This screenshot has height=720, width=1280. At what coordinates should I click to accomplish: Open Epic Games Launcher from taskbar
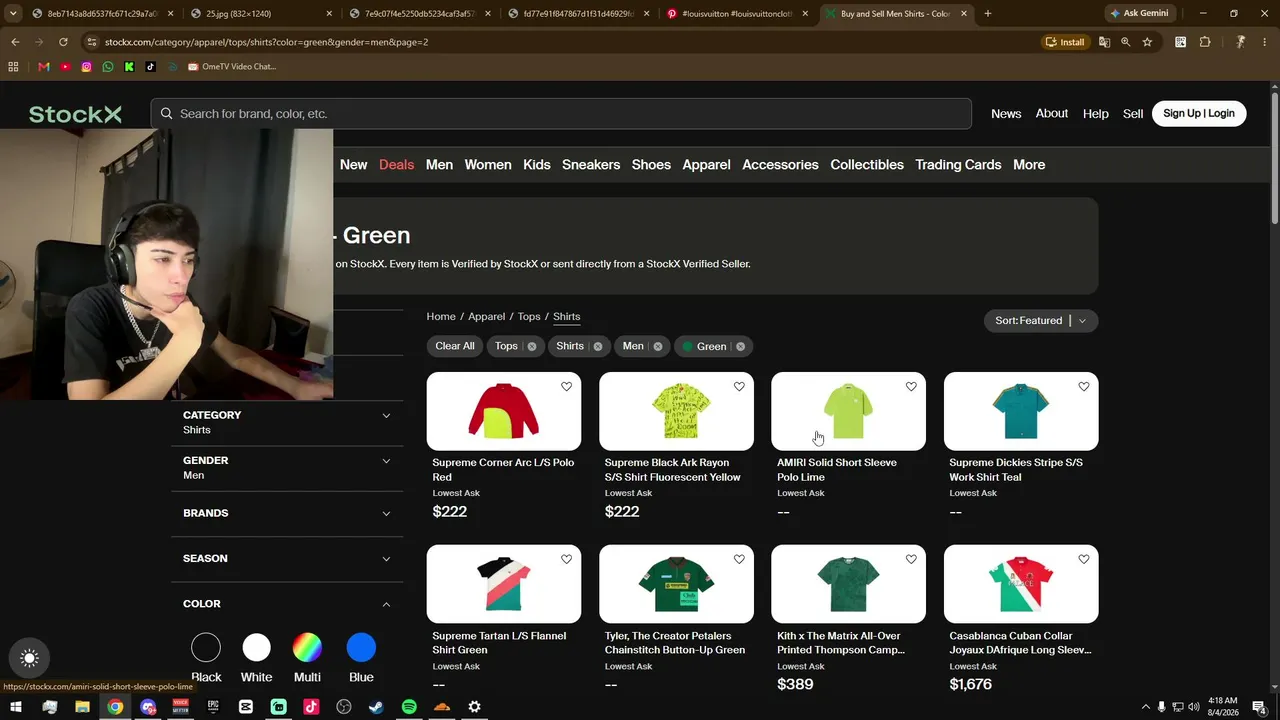(213, 707)
